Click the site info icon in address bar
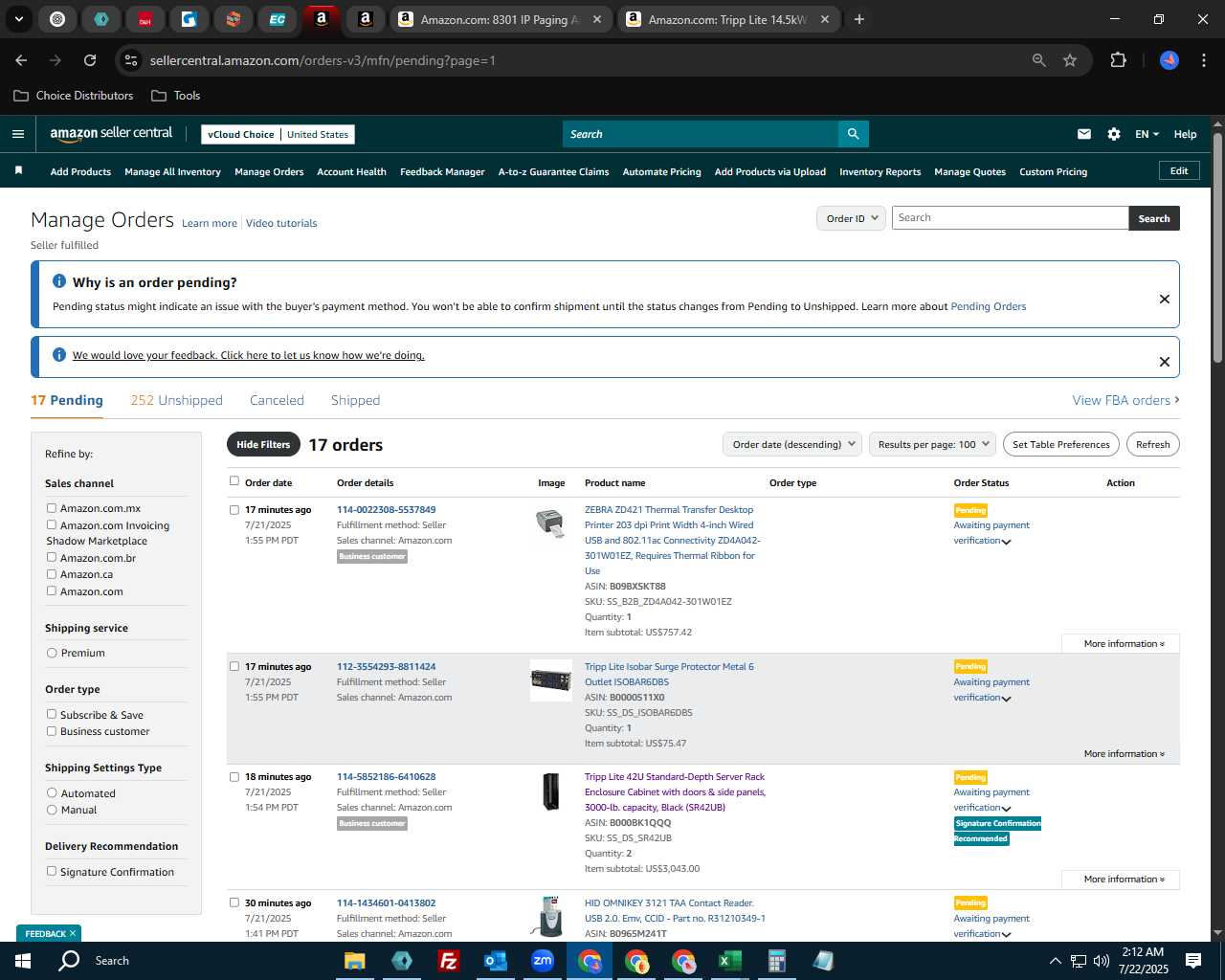 click(132, 60)
